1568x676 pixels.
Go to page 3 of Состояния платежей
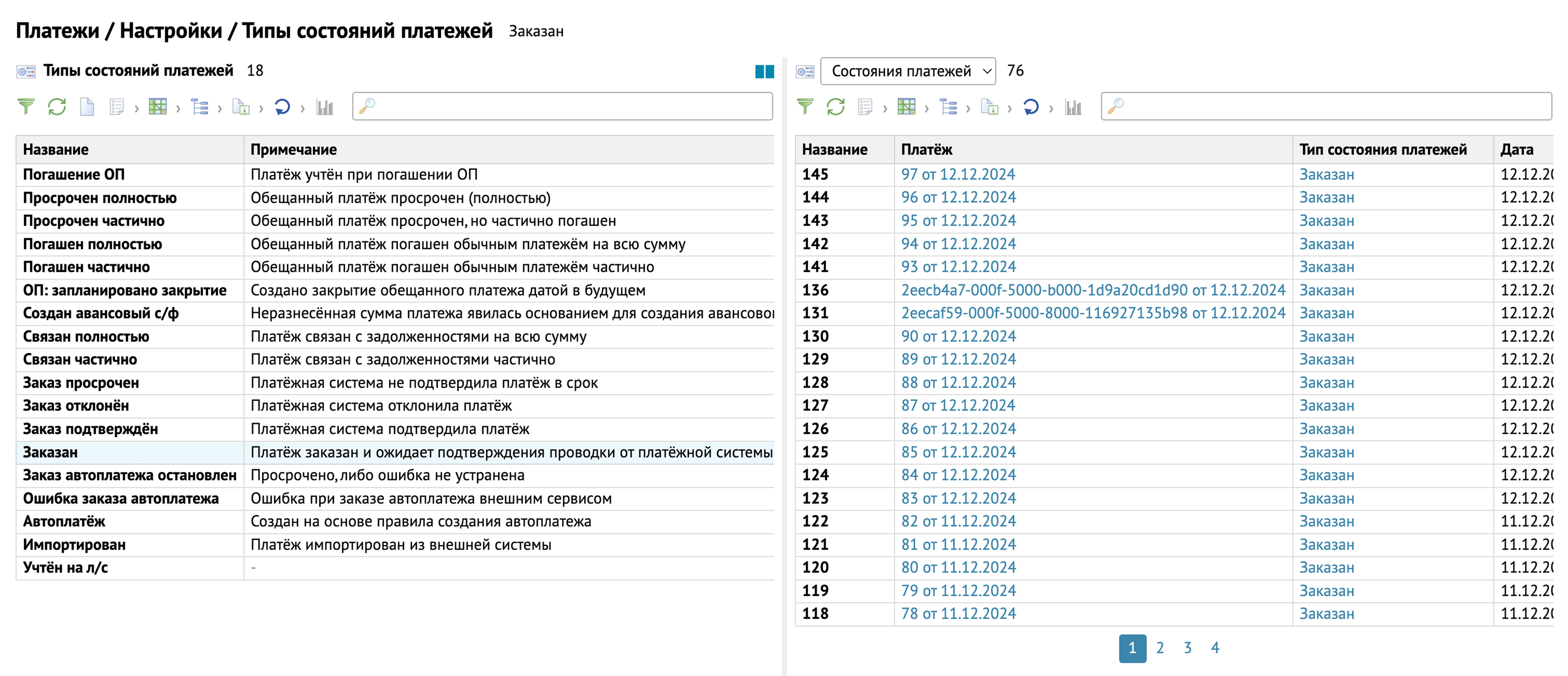(x=1188, y=648)
